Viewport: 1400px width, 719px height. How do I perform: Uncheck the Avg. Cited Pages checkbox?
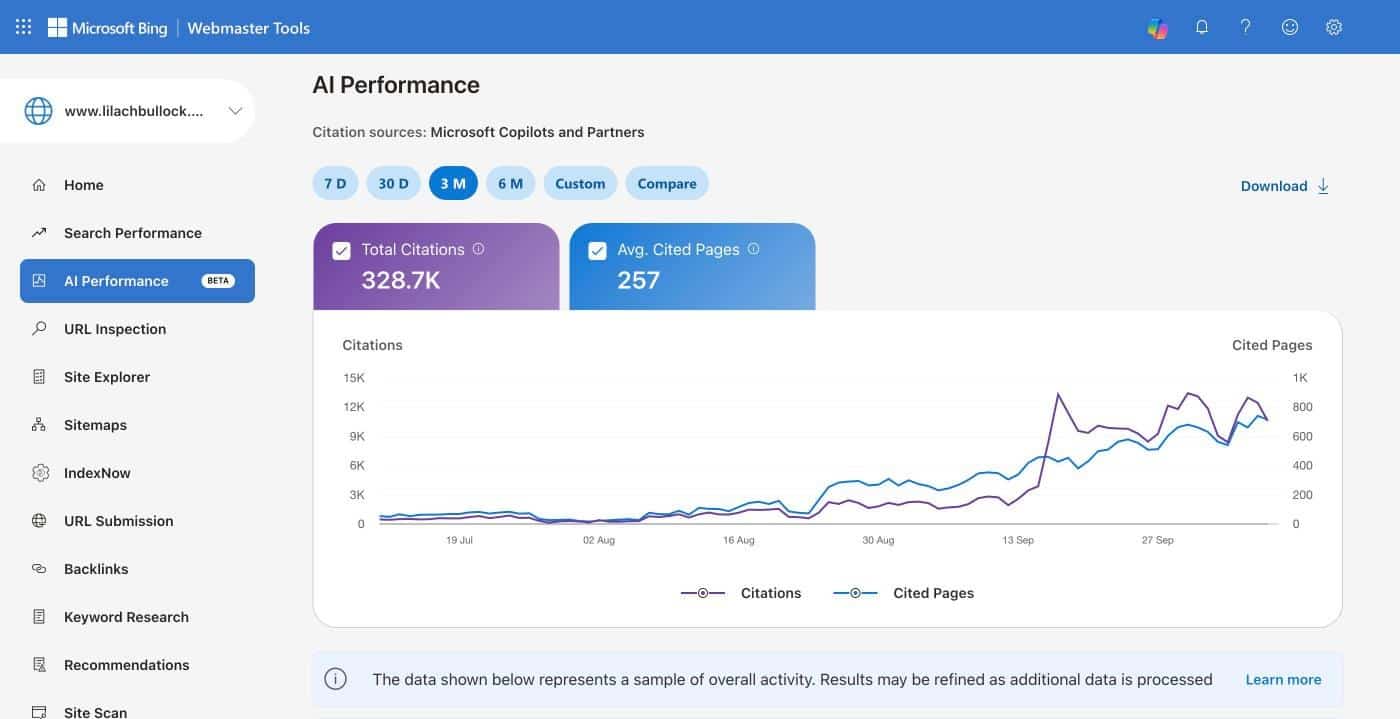pos(597,251)
